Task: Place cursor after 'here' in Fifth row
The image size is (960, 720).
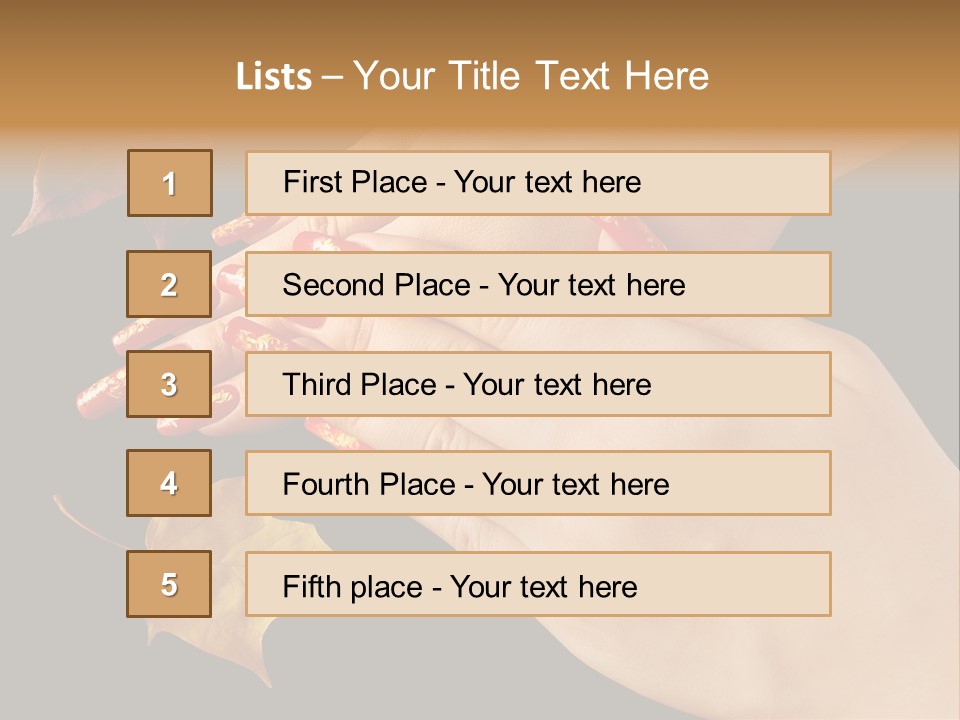Action: coord(639,586)
